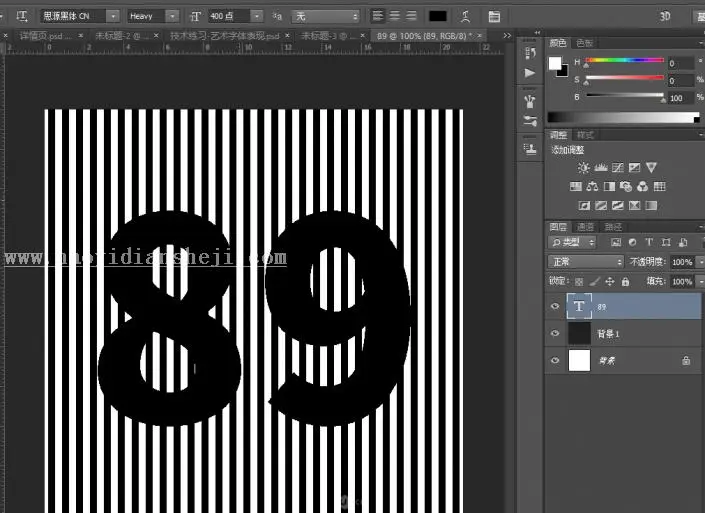Open the layer filter 类型 dropdown

click(x=571, y=242)
